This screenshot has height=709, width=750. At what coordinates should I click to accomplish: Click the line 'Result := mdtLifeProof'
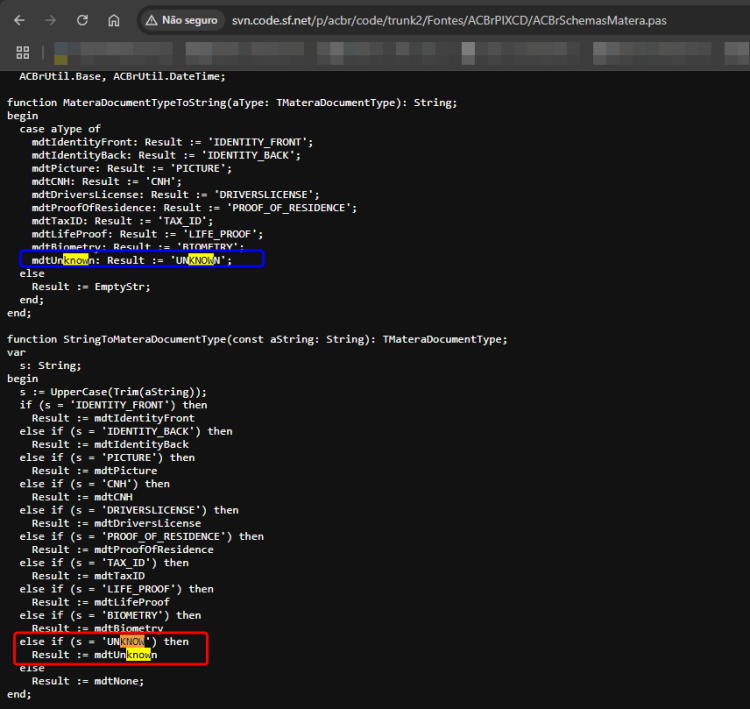[x=100, y=603]
